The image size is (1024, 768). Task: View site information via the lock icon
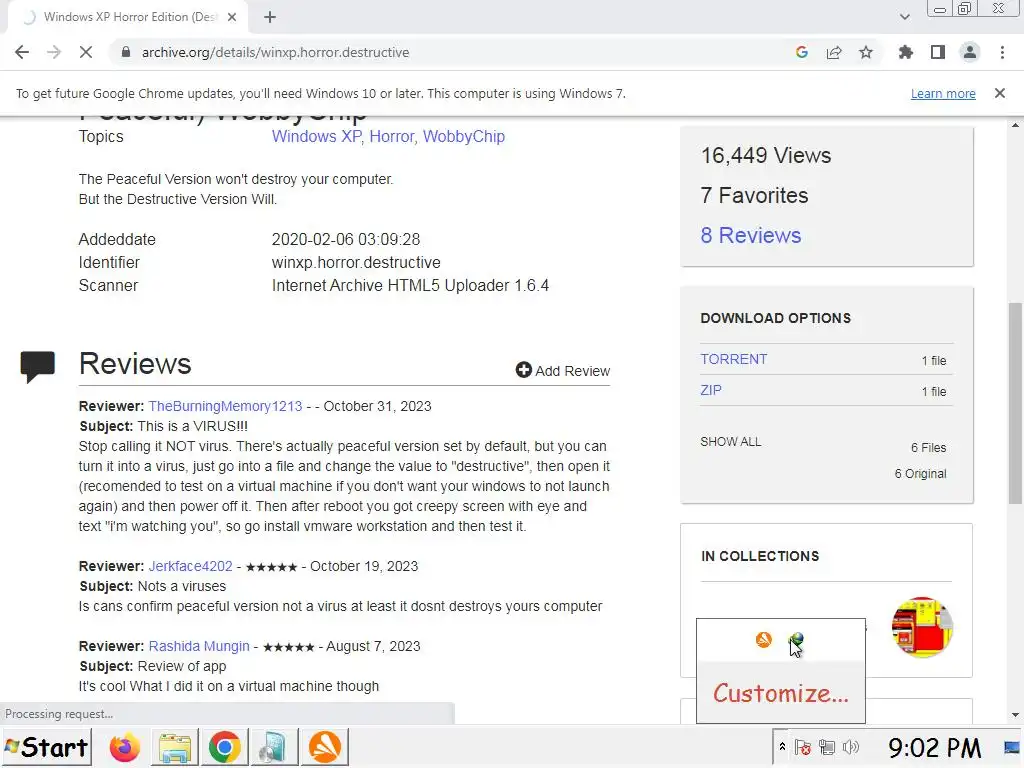[x=126, y=52]
